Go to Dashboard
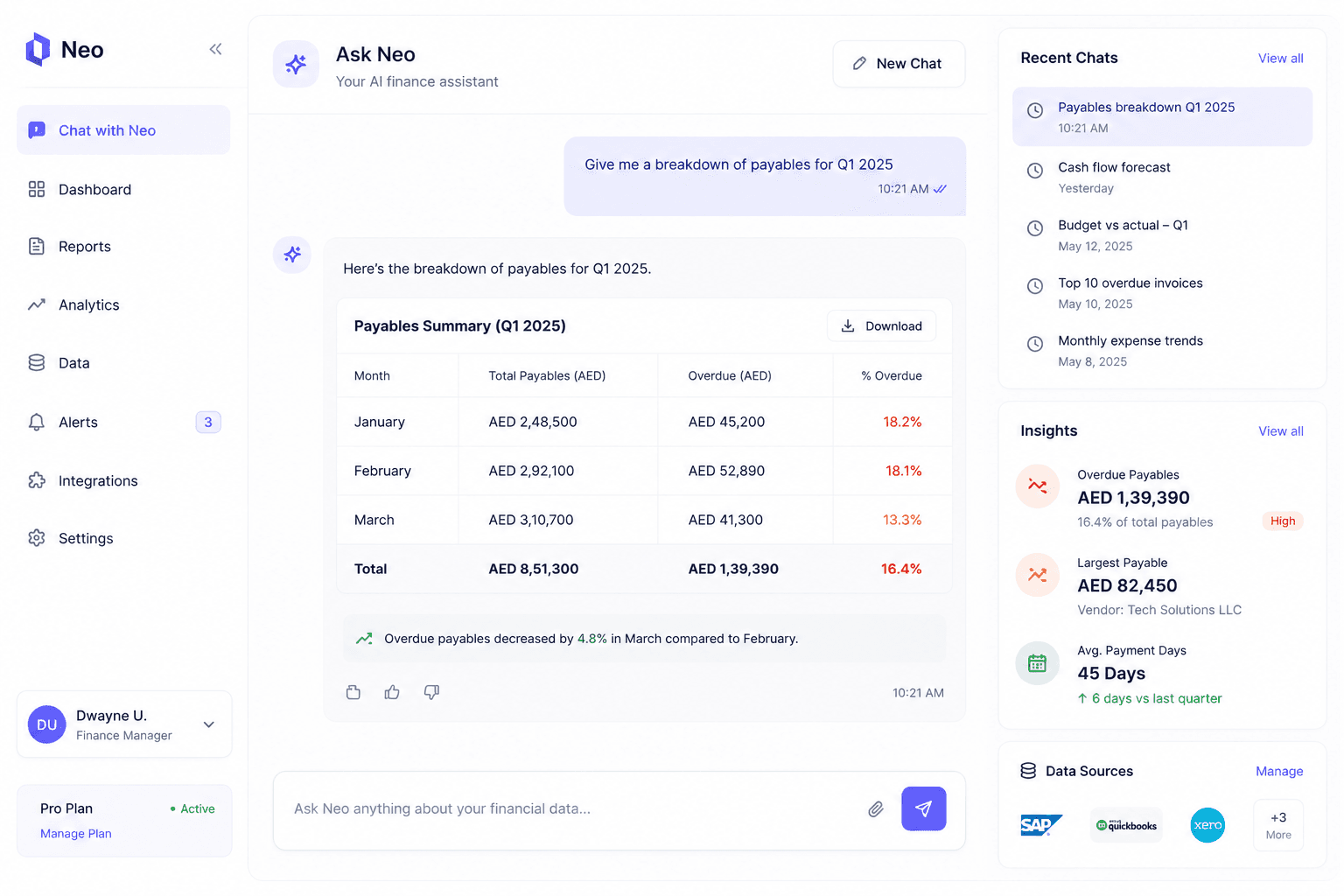The width and height of the screenshot is (1344, 896). point(123,190)
